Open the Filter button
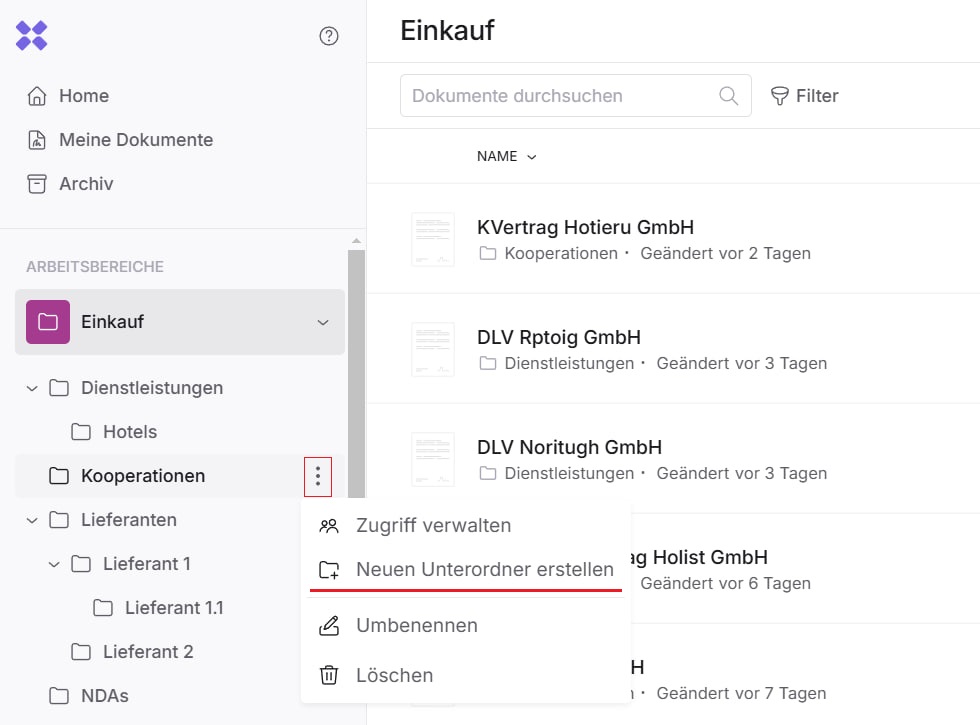Viewport: 980px width, 725px height. click(804, 96)
